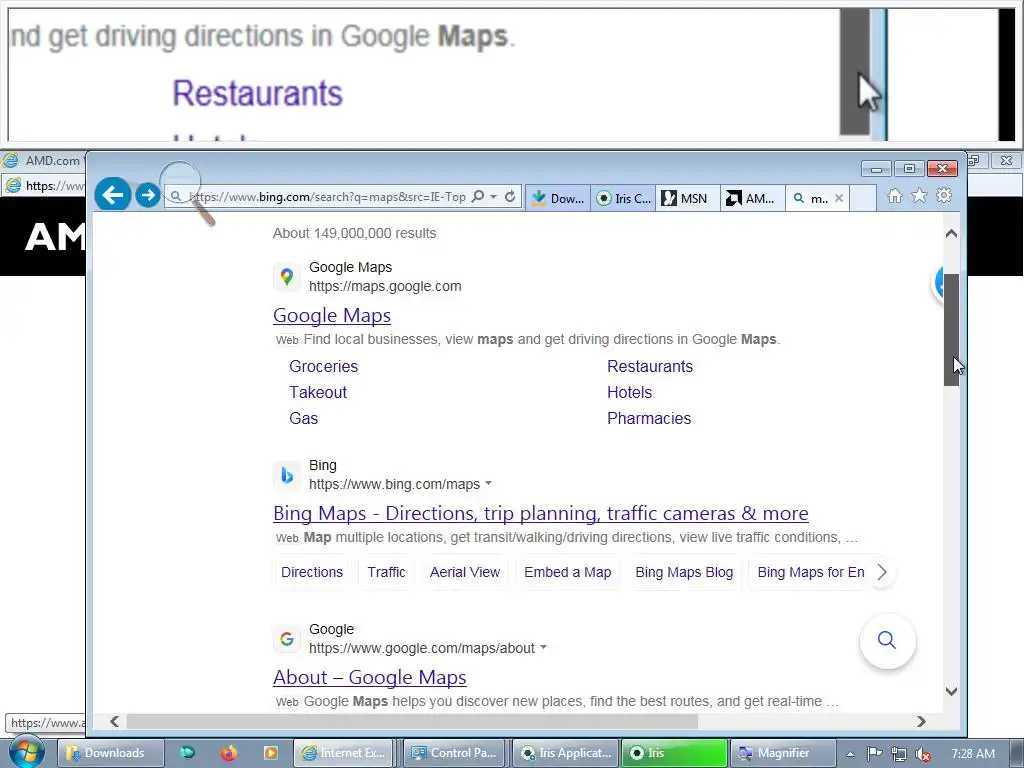Open address bar autocomplete dropdown arrow
Viewport: 1024px width, 768px height.
pos(494,197)
